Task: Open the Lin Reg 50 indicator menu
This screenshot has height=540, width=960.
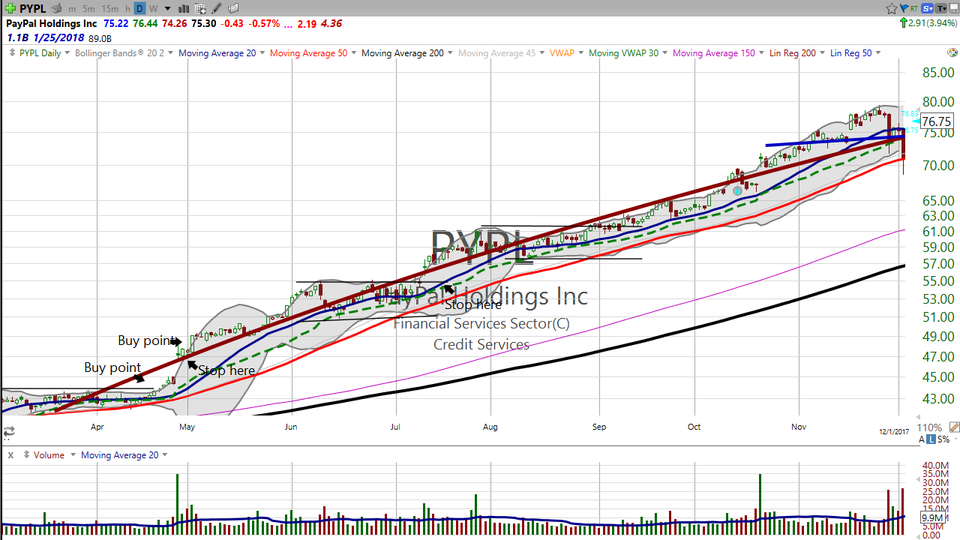Action: (855, 53)
